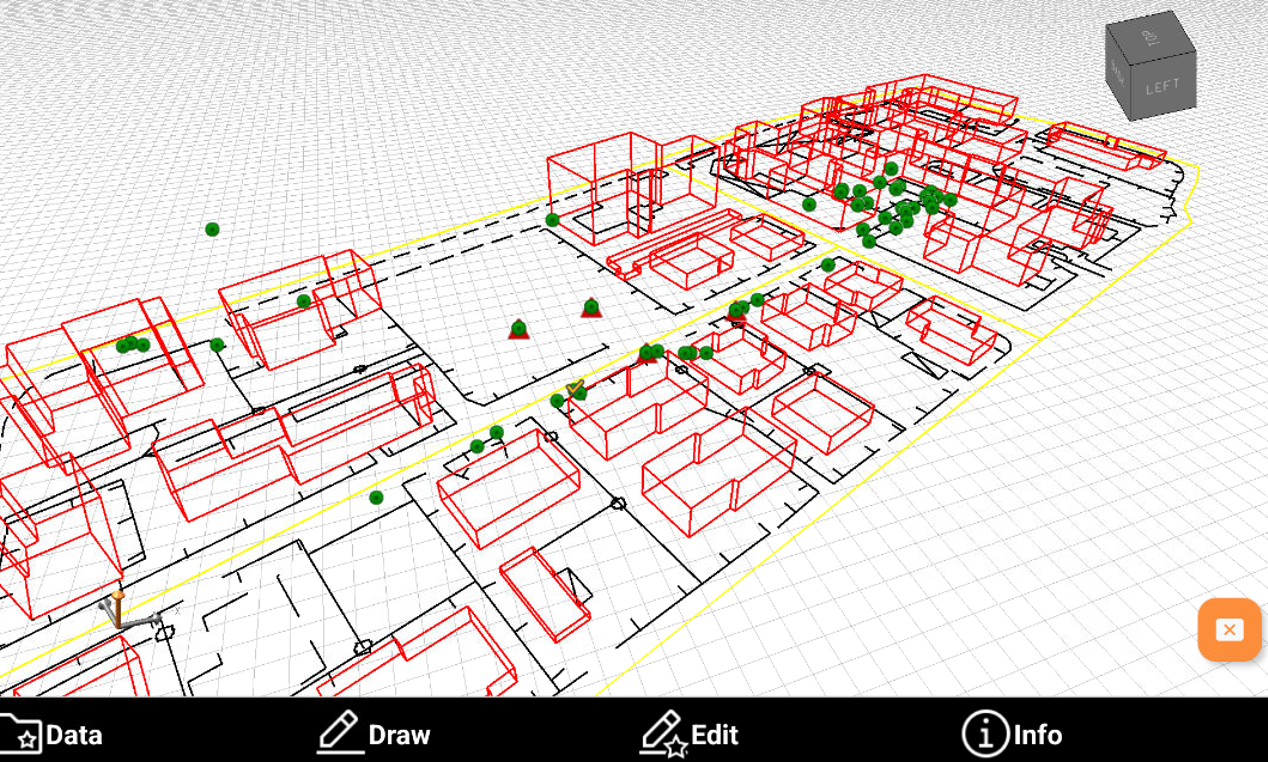Image resolution: width=1268 pixels, height=762 pixels.
Task: Select the green point at the tall building's corner
Action: (x=552, y=220)
